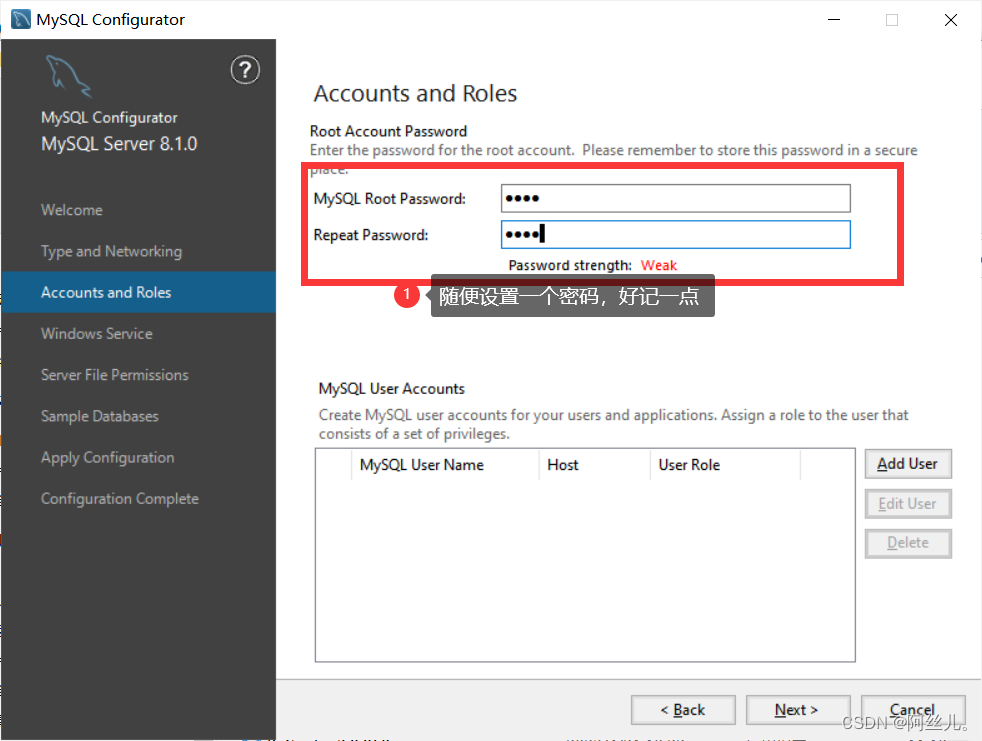
Task: Focus the Repeat Password field
Action: (x=676, y=234)
